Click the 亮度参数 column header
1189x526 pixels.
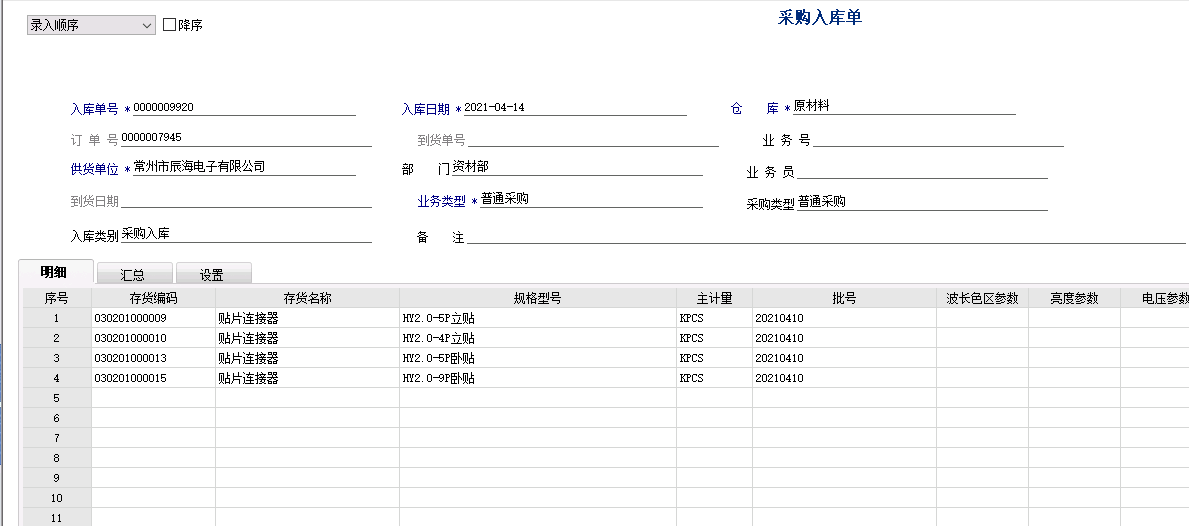click(x=1074, y=298)
